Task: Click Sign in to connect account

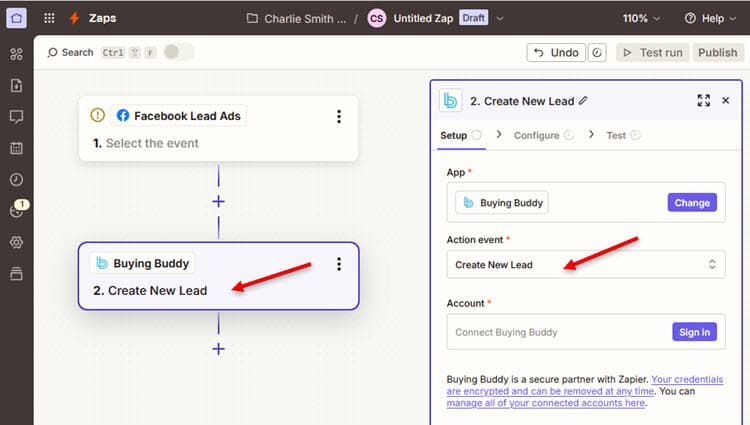Action: 695,332
